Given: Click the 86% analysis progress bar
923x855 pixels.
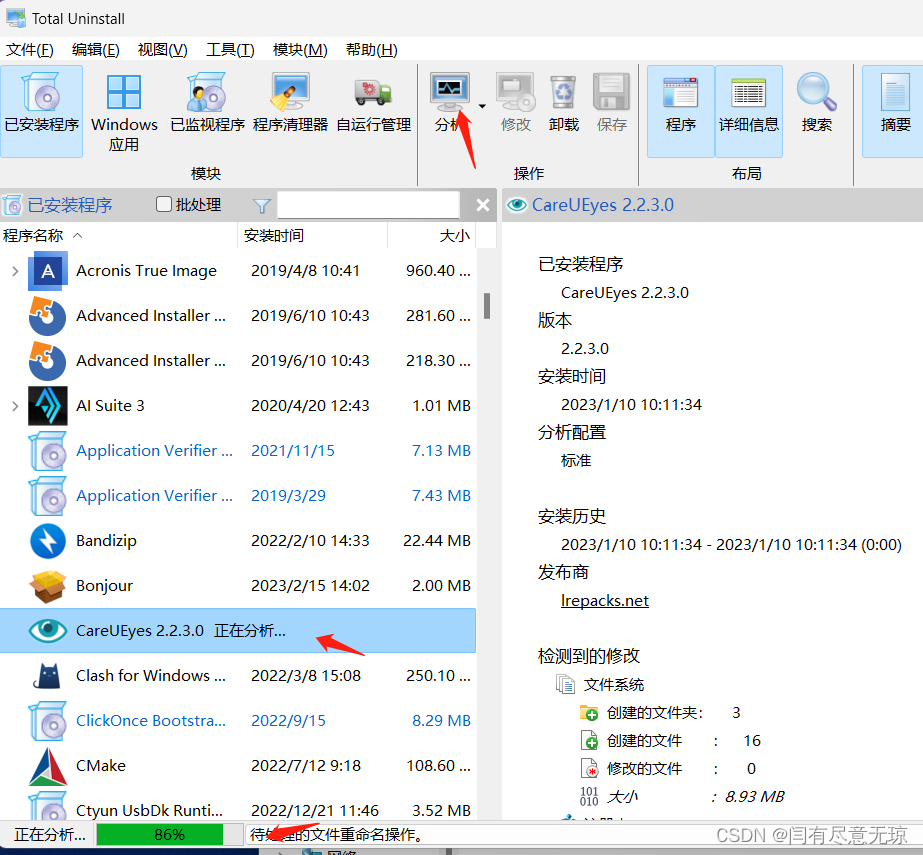Looking at the screenshot, I should pos(170,834).
